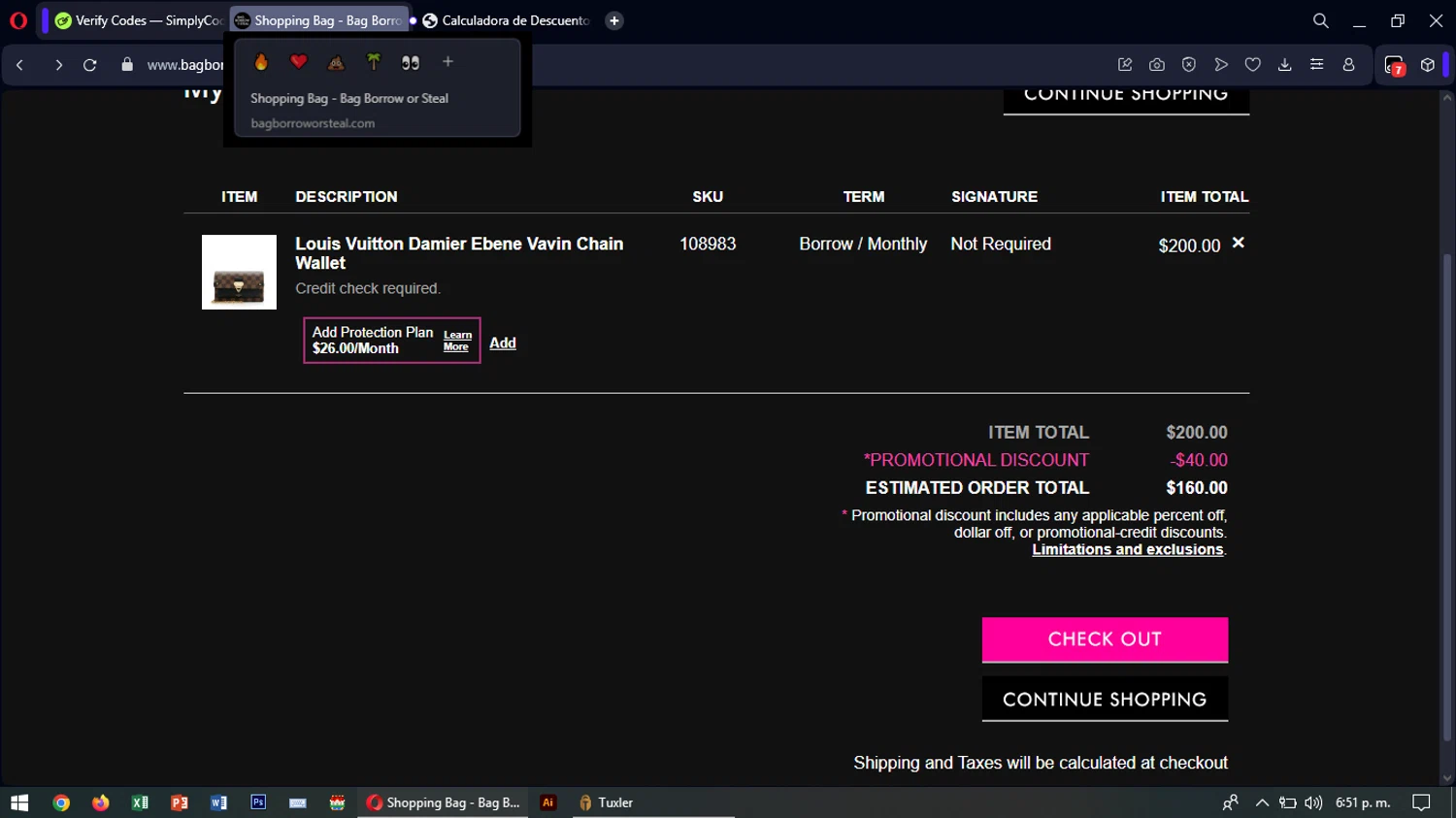Open a new tab with plus button

614,20
